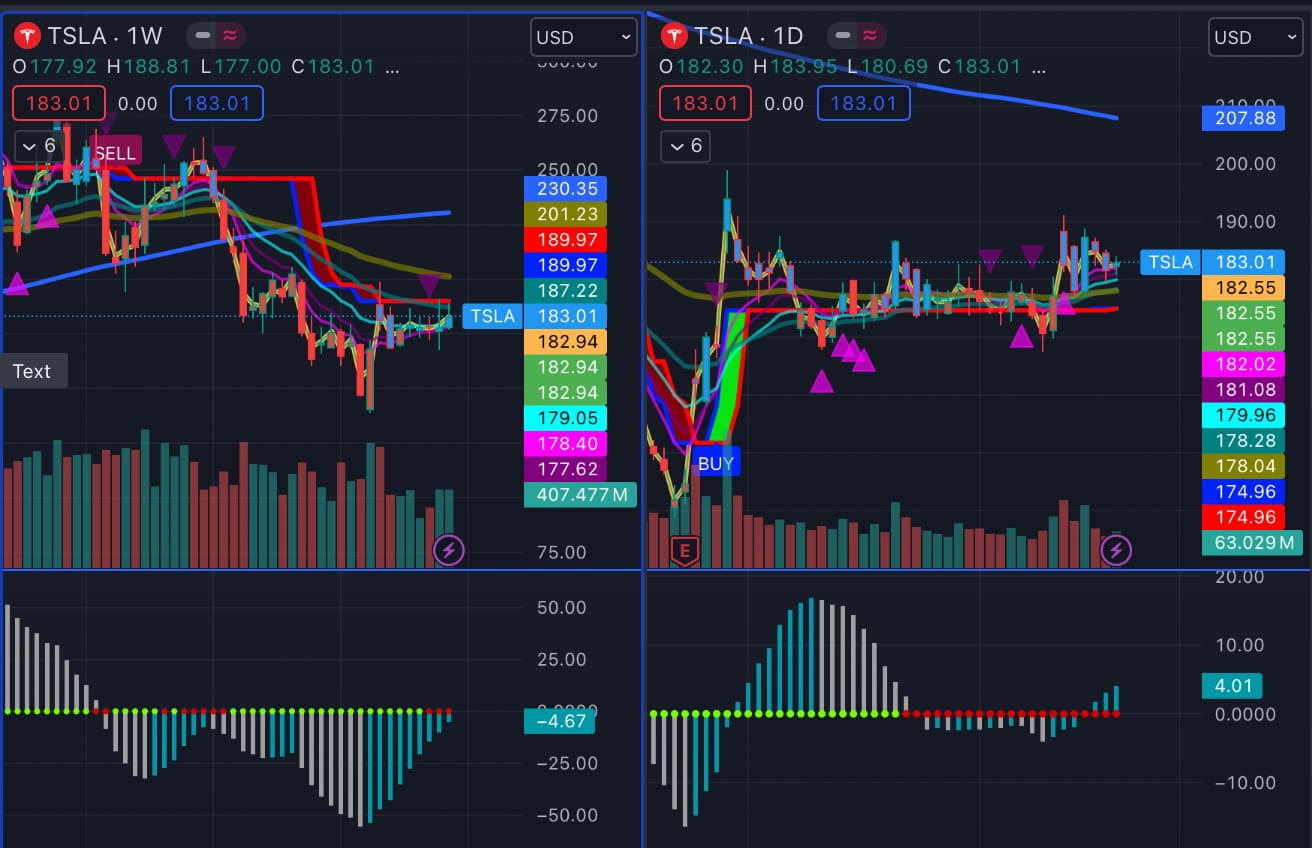Click the lightning bolt icon on the daily chart

[x=1116, y=549]
